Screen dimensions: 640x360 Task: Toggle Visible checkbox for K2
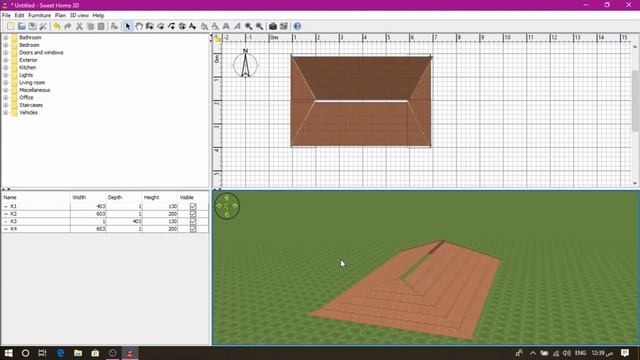point(193,214)
